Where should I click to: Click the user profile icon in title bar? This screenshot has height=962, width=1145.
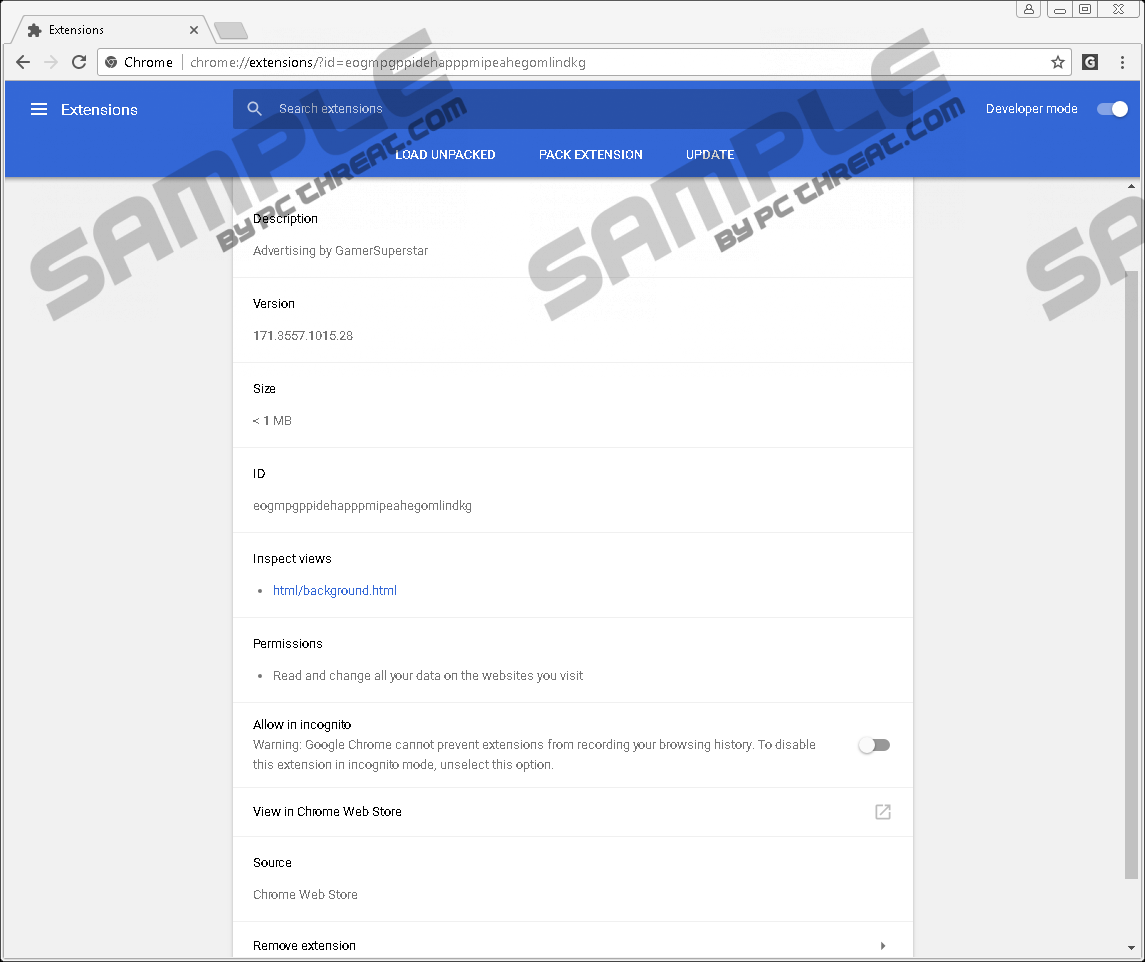(1029, 9)
